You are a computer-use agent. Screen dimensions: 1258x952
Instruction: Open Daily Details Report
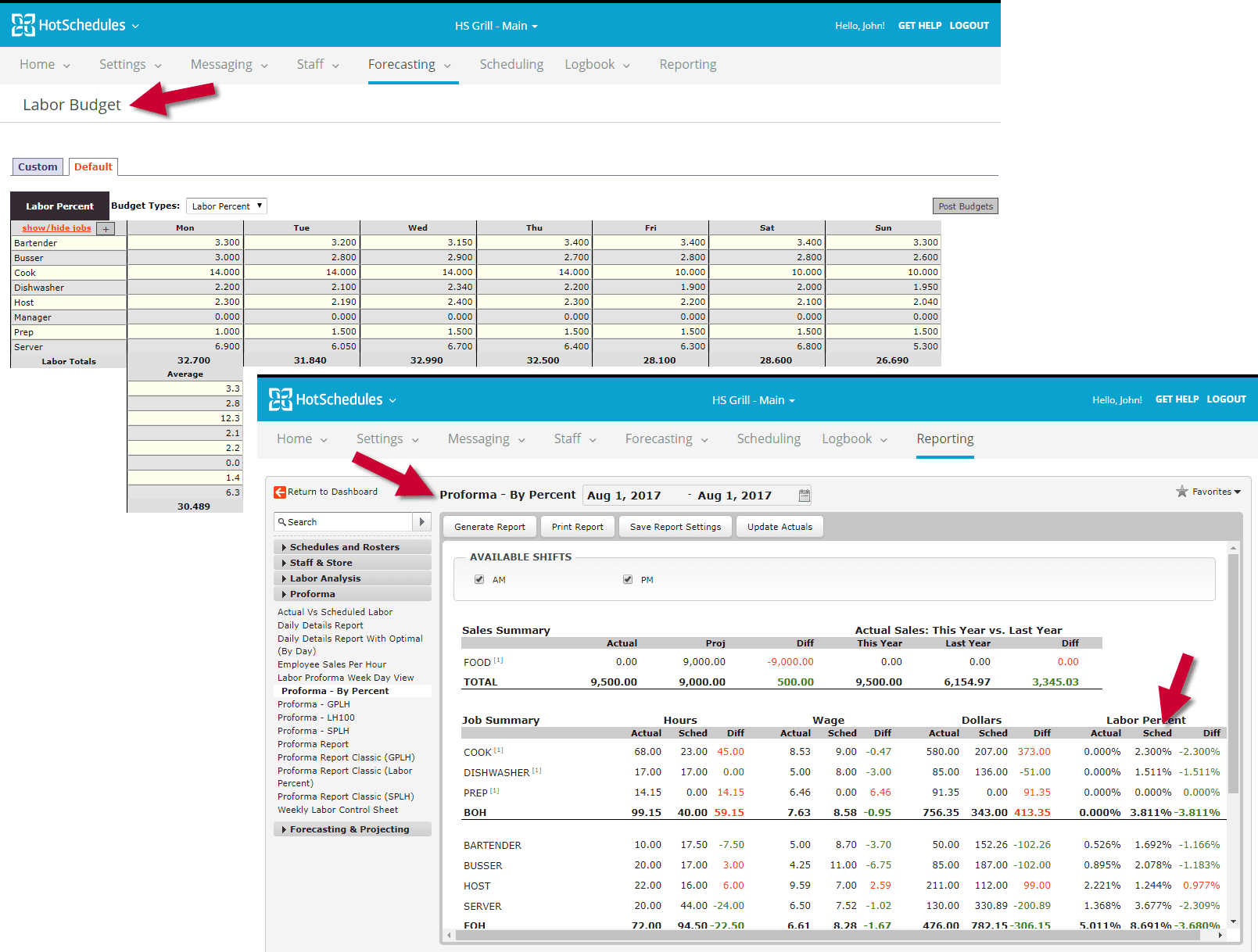(x=321, y=625)
